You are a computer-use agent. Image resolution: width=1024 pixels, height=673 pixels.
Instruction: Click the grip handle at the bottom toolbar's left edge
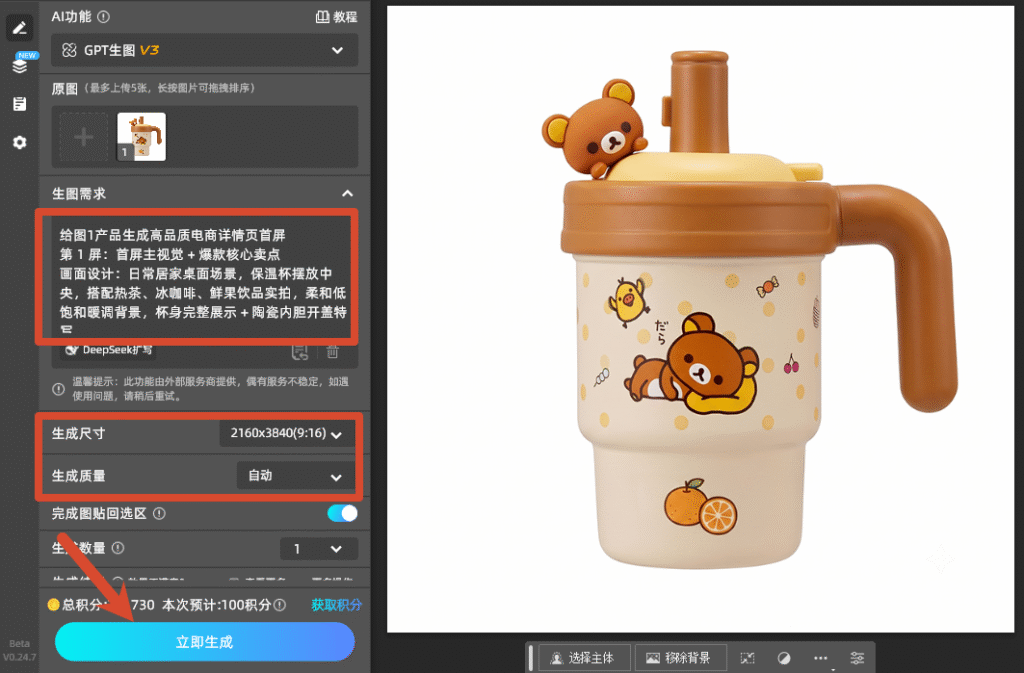[x=530, y=658]
